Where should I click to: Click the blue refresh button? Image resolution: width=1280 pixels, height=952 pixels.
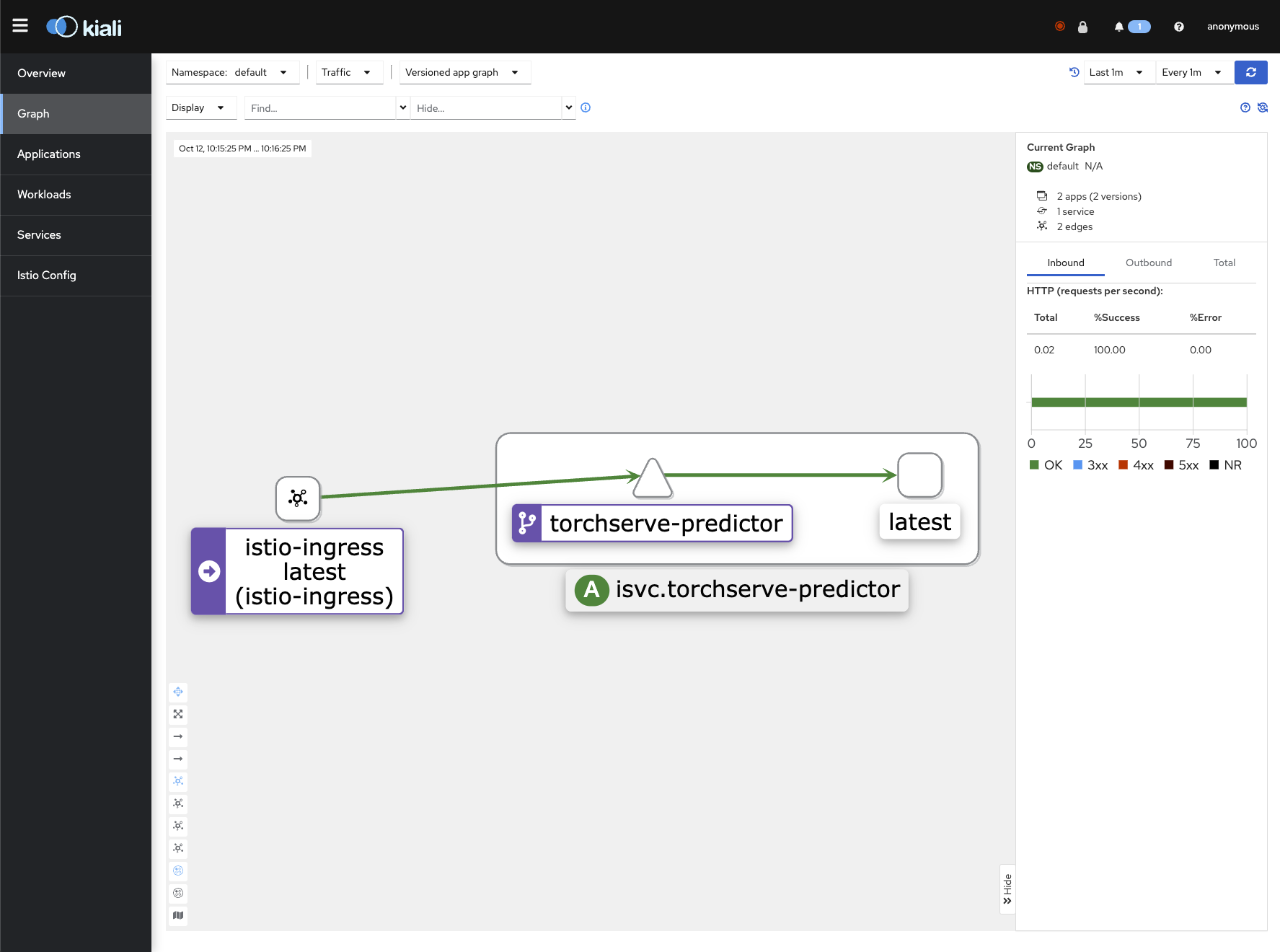coord(1250,72)
